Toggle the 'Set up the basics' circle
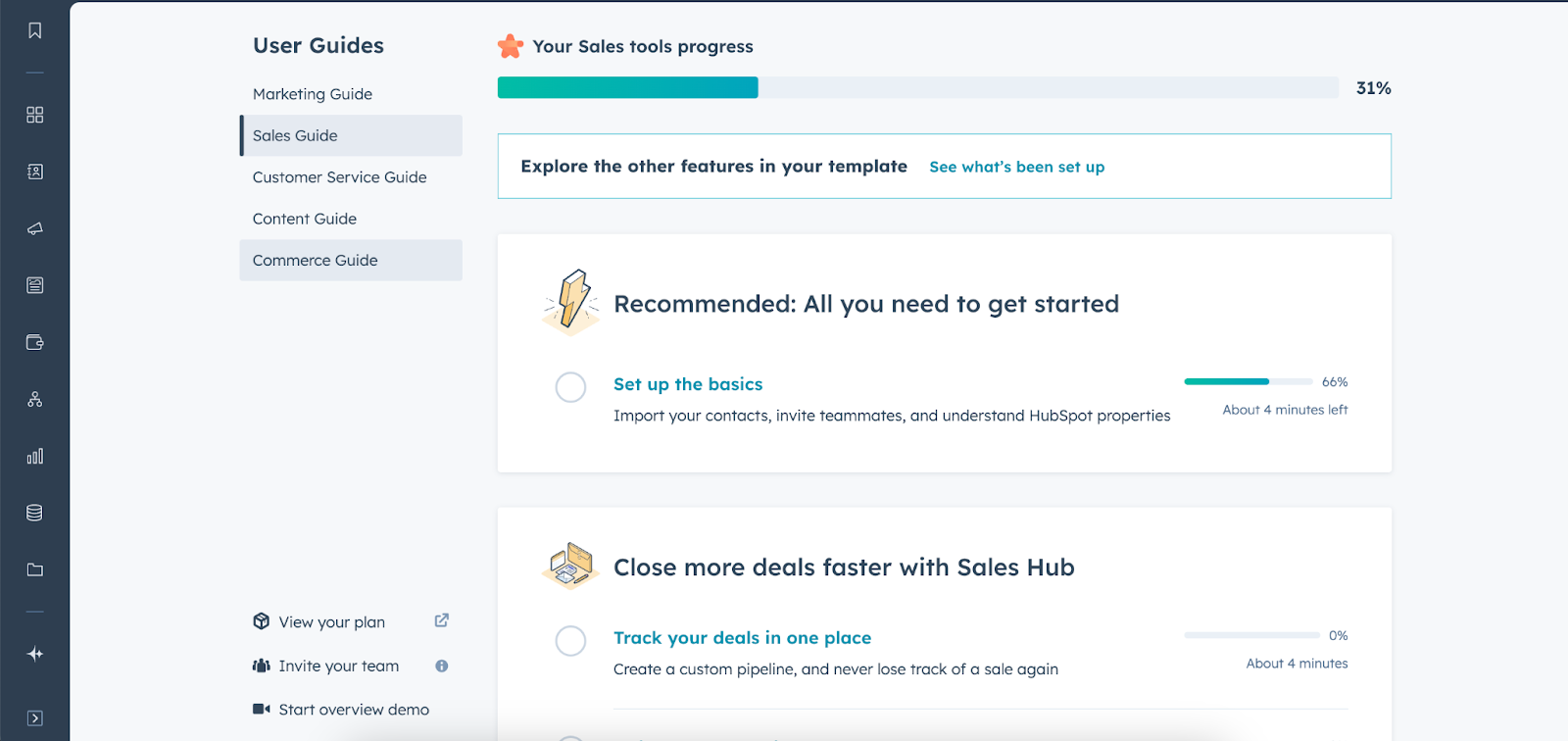 (570, 387)
